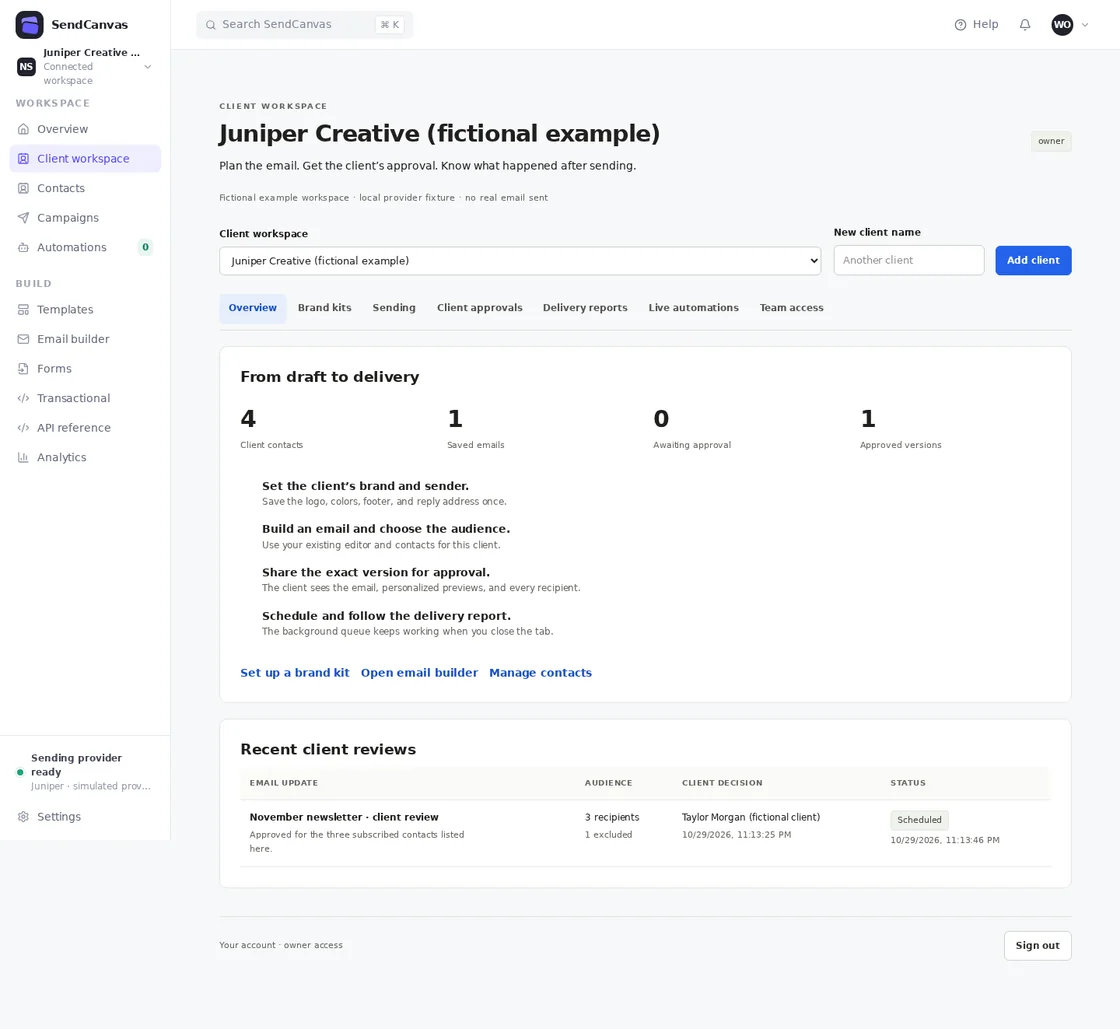Click the 'Client contacts' stat label
Viewport: 1120px width, 1029px height.
coord(271,445)
